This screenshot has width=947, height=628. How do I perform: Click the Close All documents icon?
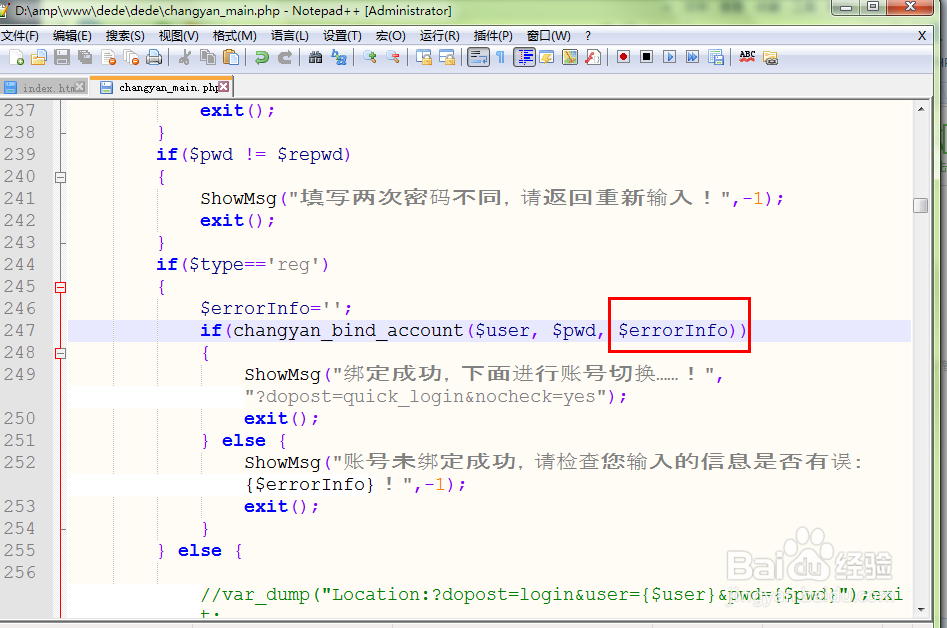(x=131, y=57)
